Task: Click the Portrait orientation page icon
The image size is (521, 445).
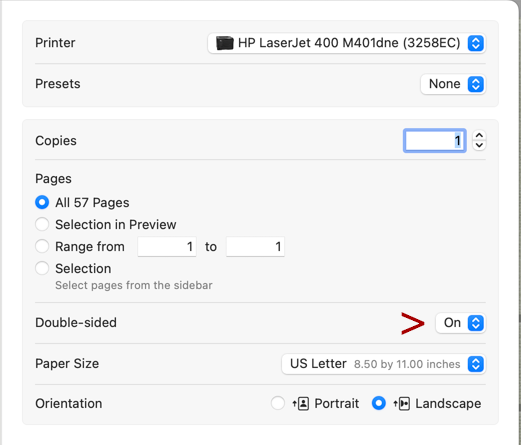Action: coord(301,404)
